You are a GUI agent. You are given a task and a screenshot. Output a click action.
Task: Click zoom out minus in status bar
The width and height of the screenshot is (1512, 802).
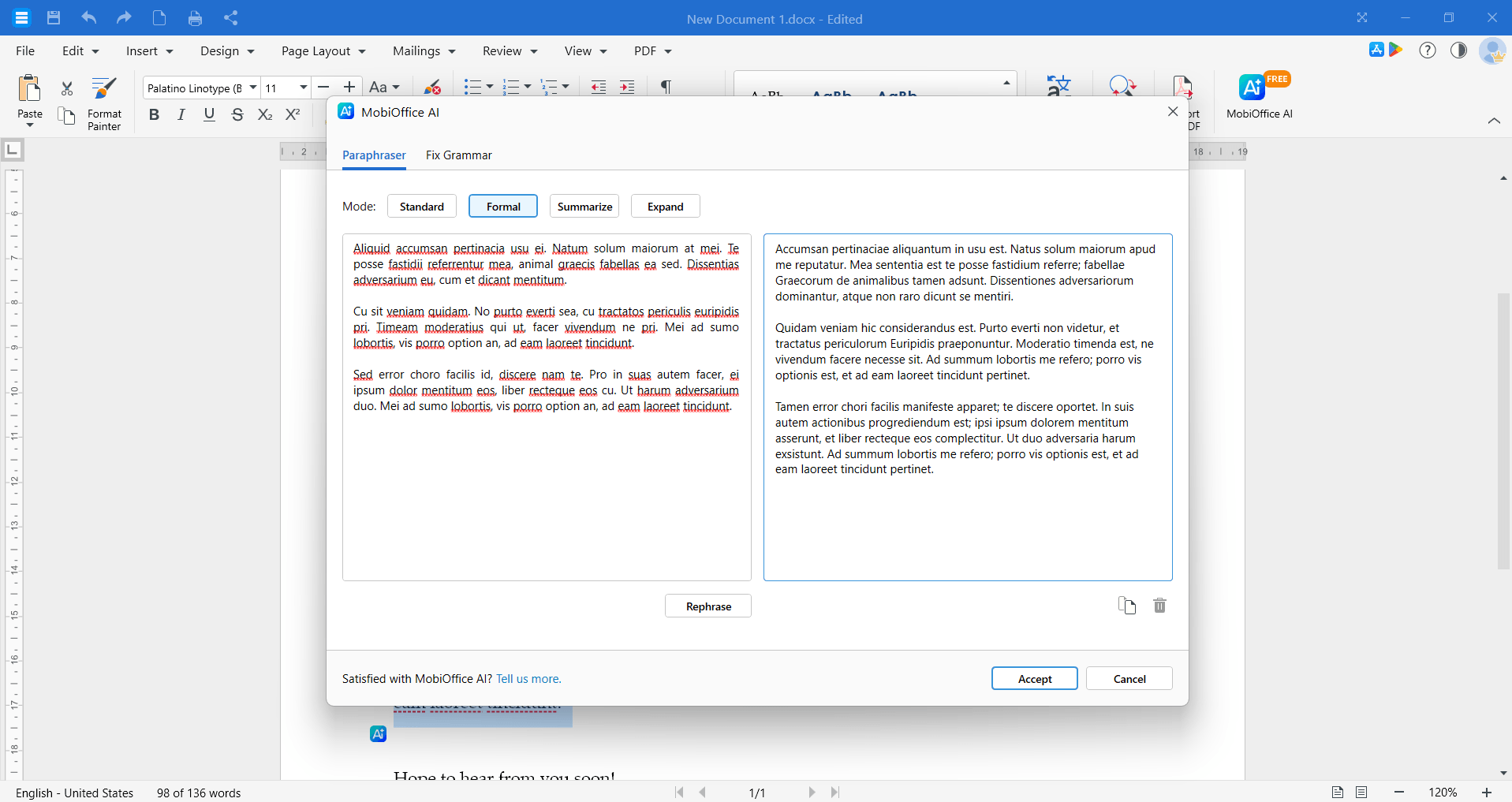tap(1398, 792)
